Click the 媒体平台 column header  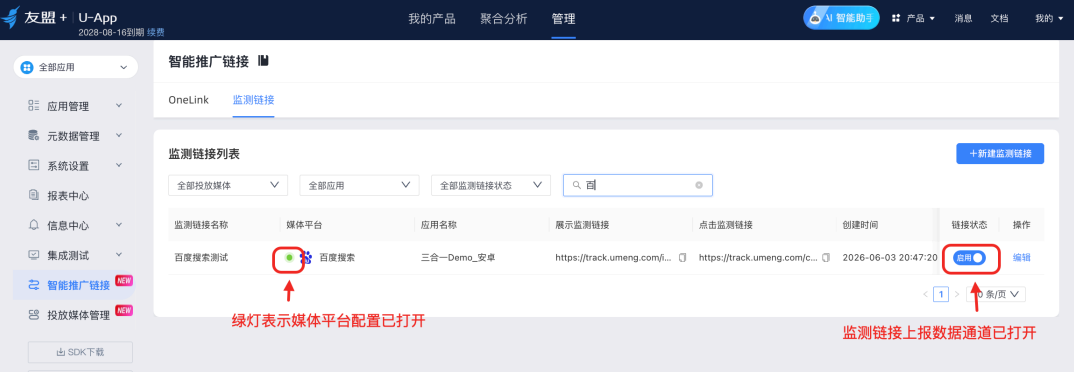(x=303, y=225)
